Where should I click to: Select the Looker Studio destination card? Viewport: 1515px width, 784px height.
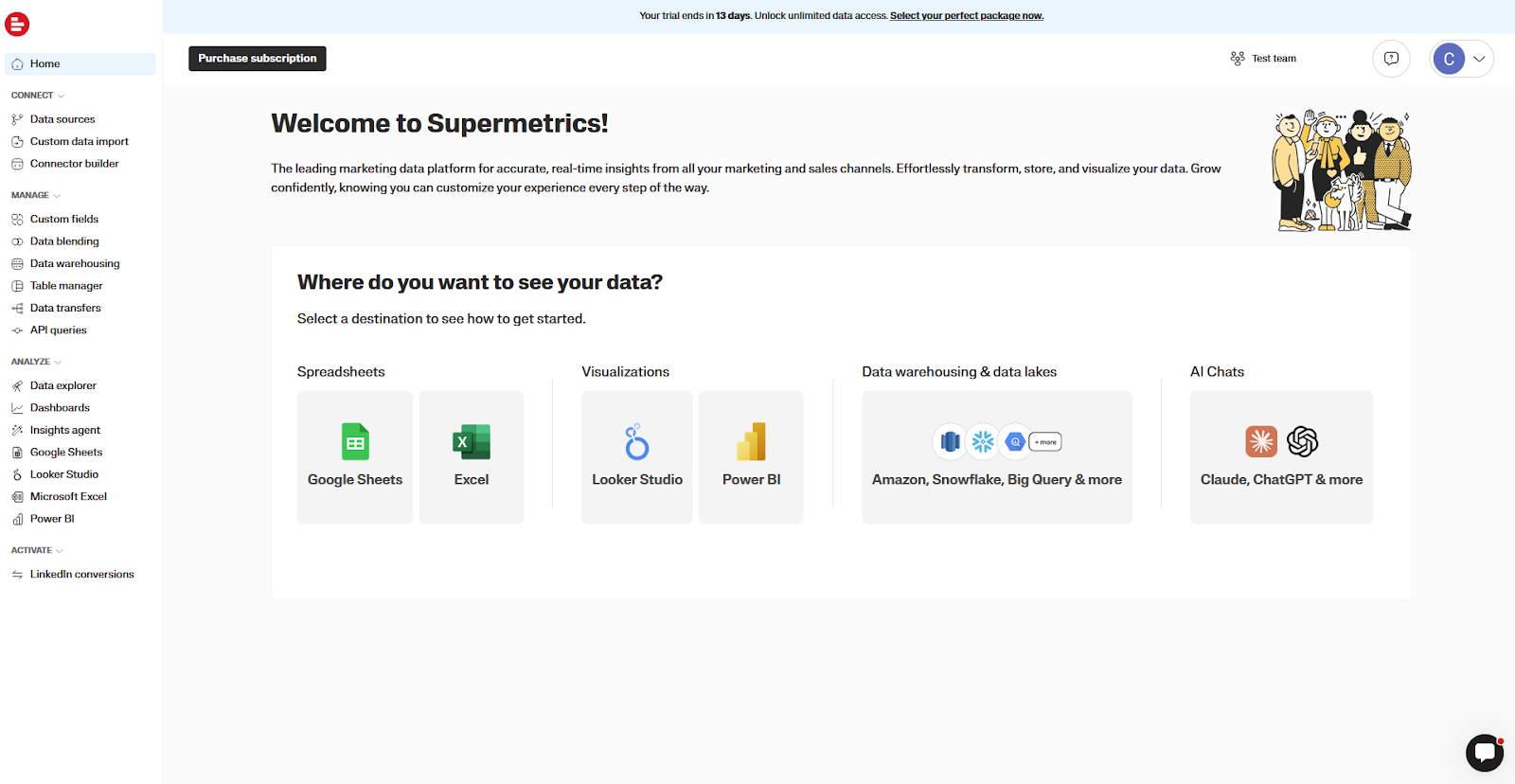pyautogui.click(x=637, y=457)
